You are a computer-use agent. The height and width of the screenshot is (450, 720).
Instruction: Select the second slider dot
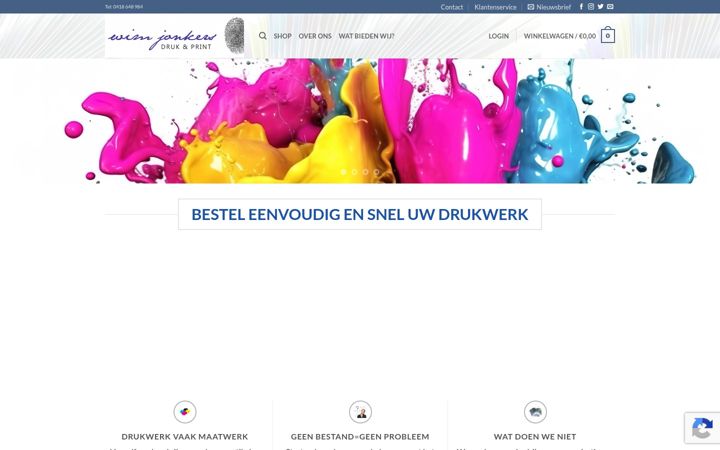tap(354, 172)
